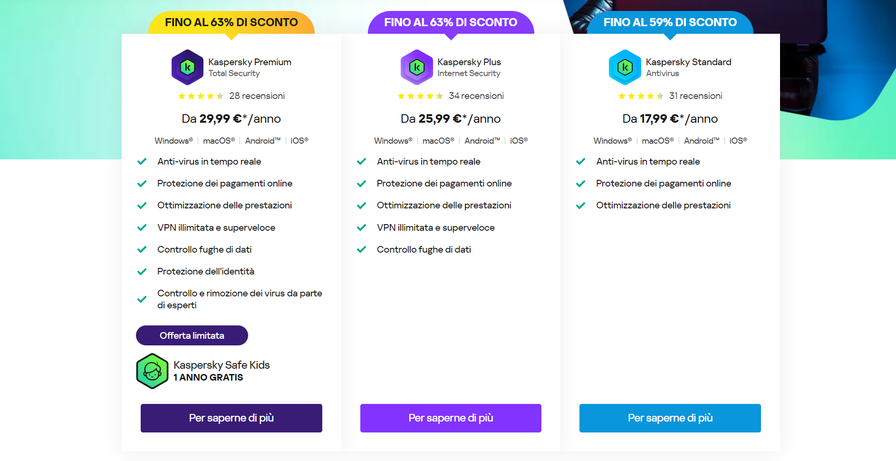This screenshot has width=896, height=461.
Task: Click the Offerta limitata badge
Action: click(x=191, y=335)
